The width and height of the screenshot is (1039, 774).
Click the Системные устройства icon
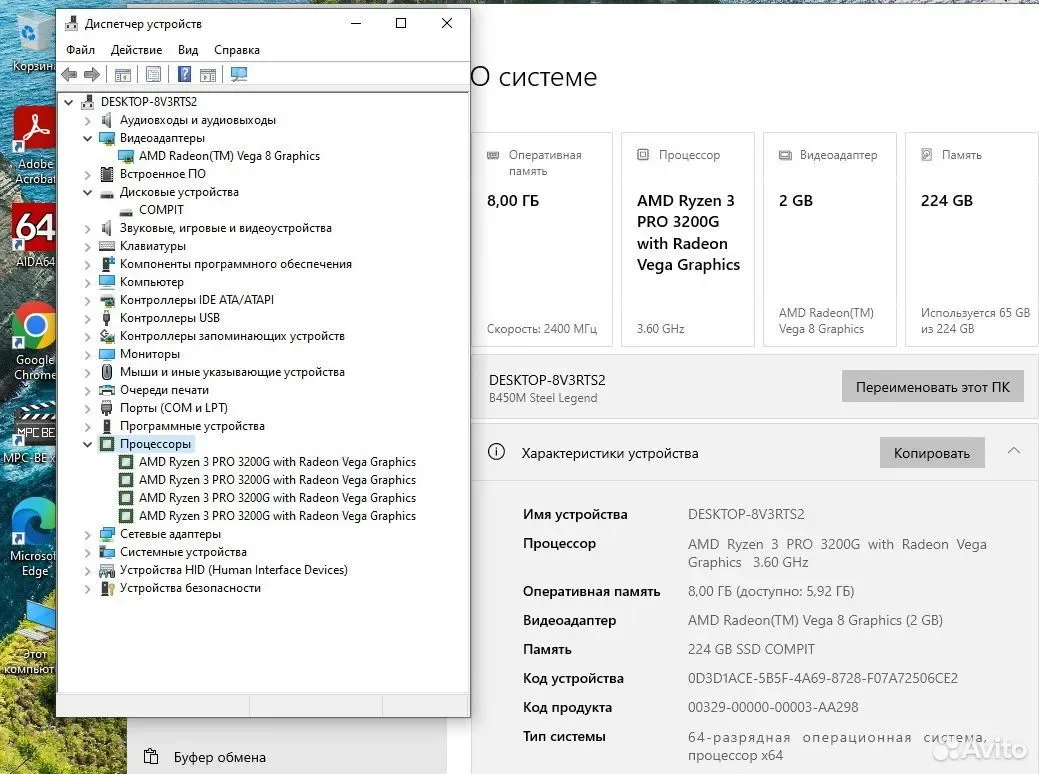(x=107, y=552)
